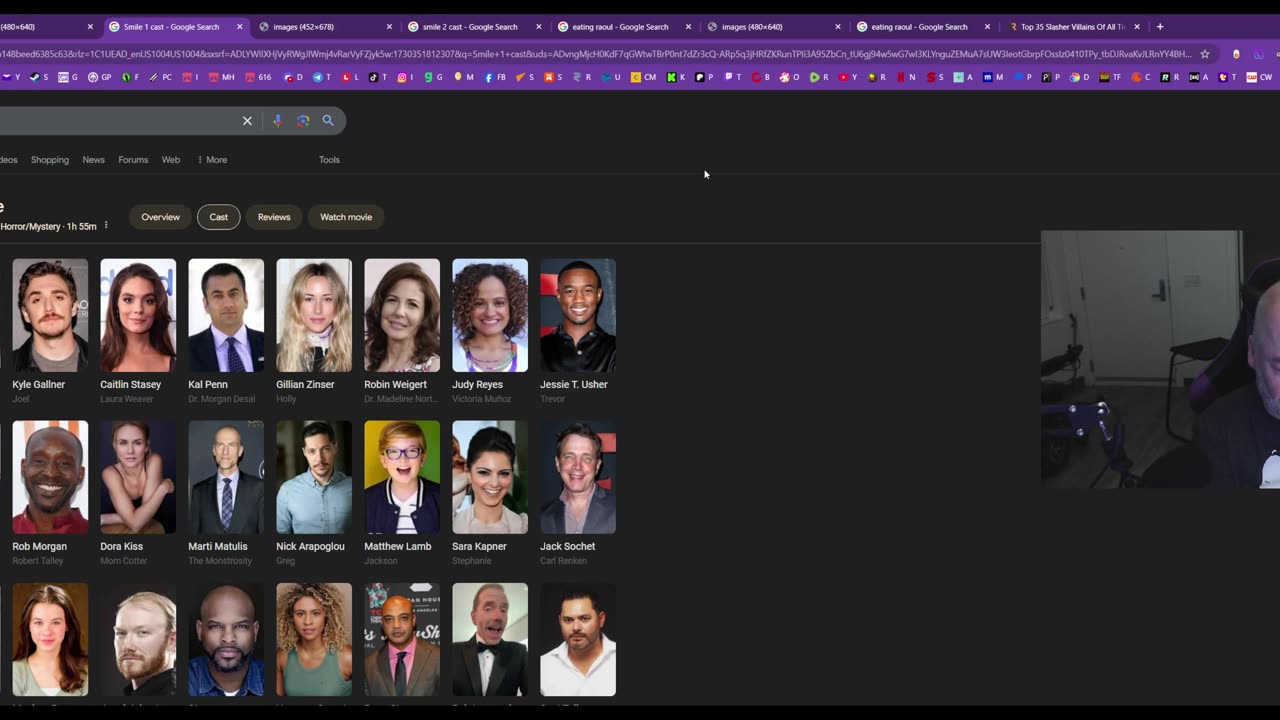1280x720 pixels.
Task: Open the movie info three-dot menu
Action: point(106,225)
